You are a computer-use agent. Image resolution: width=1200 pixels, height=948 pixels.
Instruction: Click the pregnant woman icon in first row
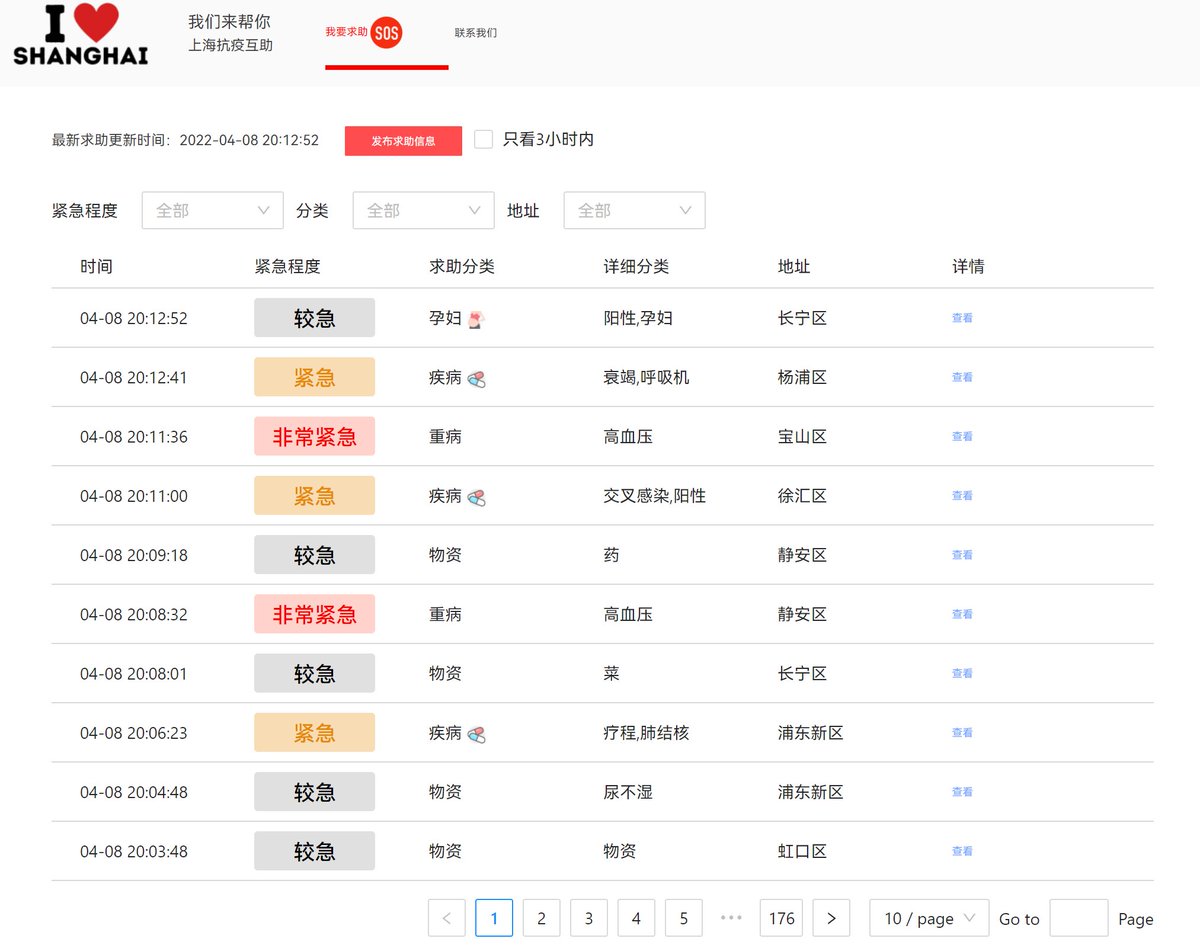pos(477,319)
